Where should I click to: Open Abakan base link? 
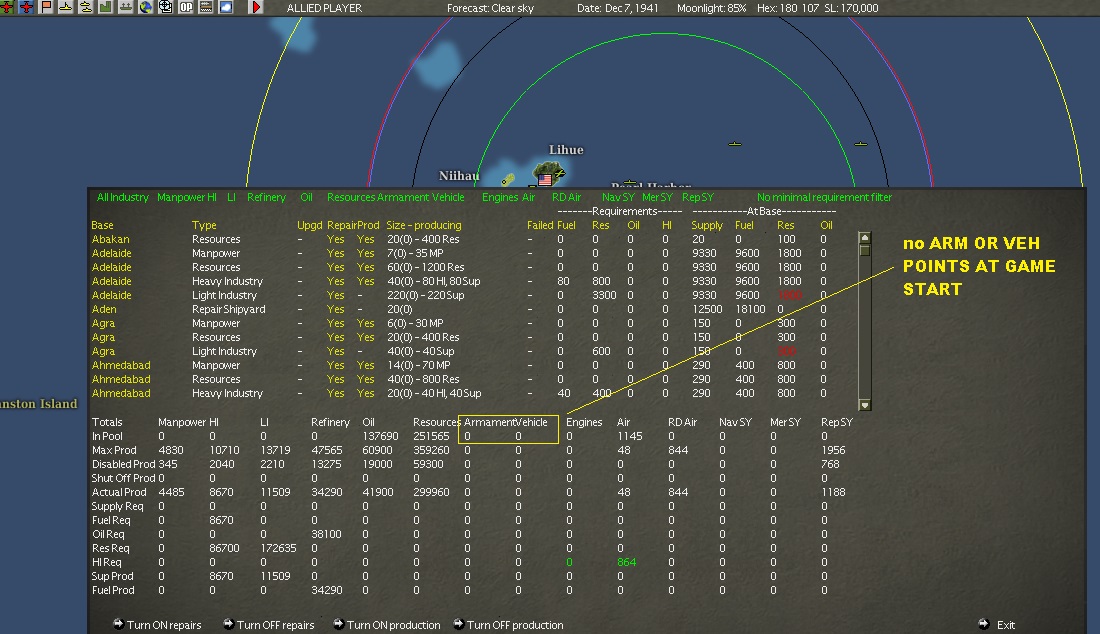click(111, 239)
